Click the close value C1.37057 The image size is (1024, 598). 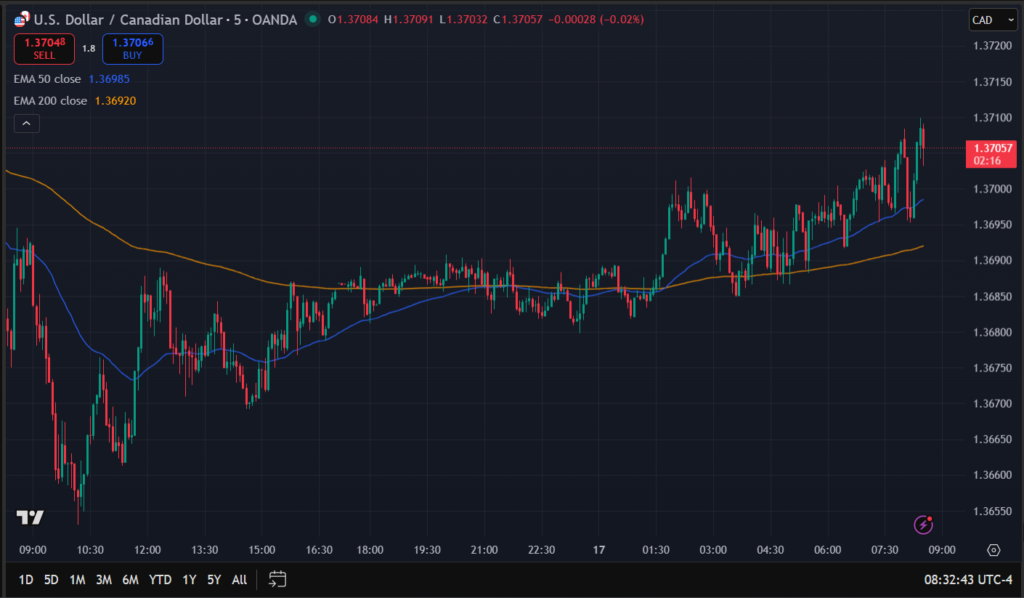[x=518, y=20]
